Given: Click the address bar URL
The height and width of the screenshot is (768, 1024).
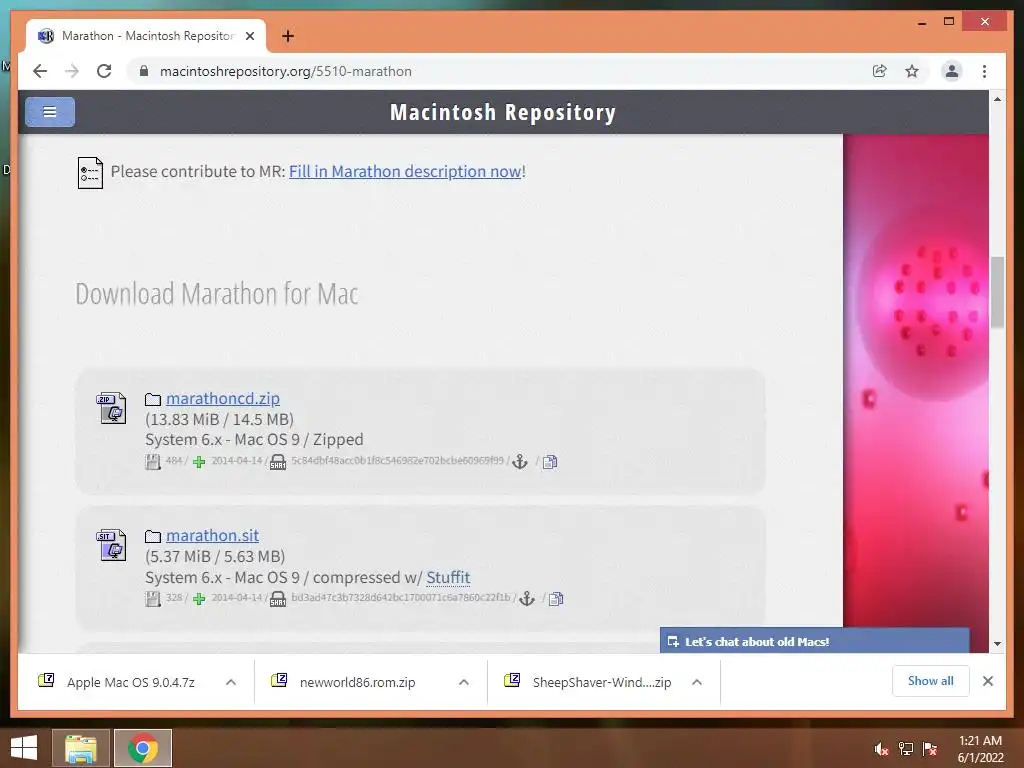Looking at the screenshot, I should tap(286, 71).
